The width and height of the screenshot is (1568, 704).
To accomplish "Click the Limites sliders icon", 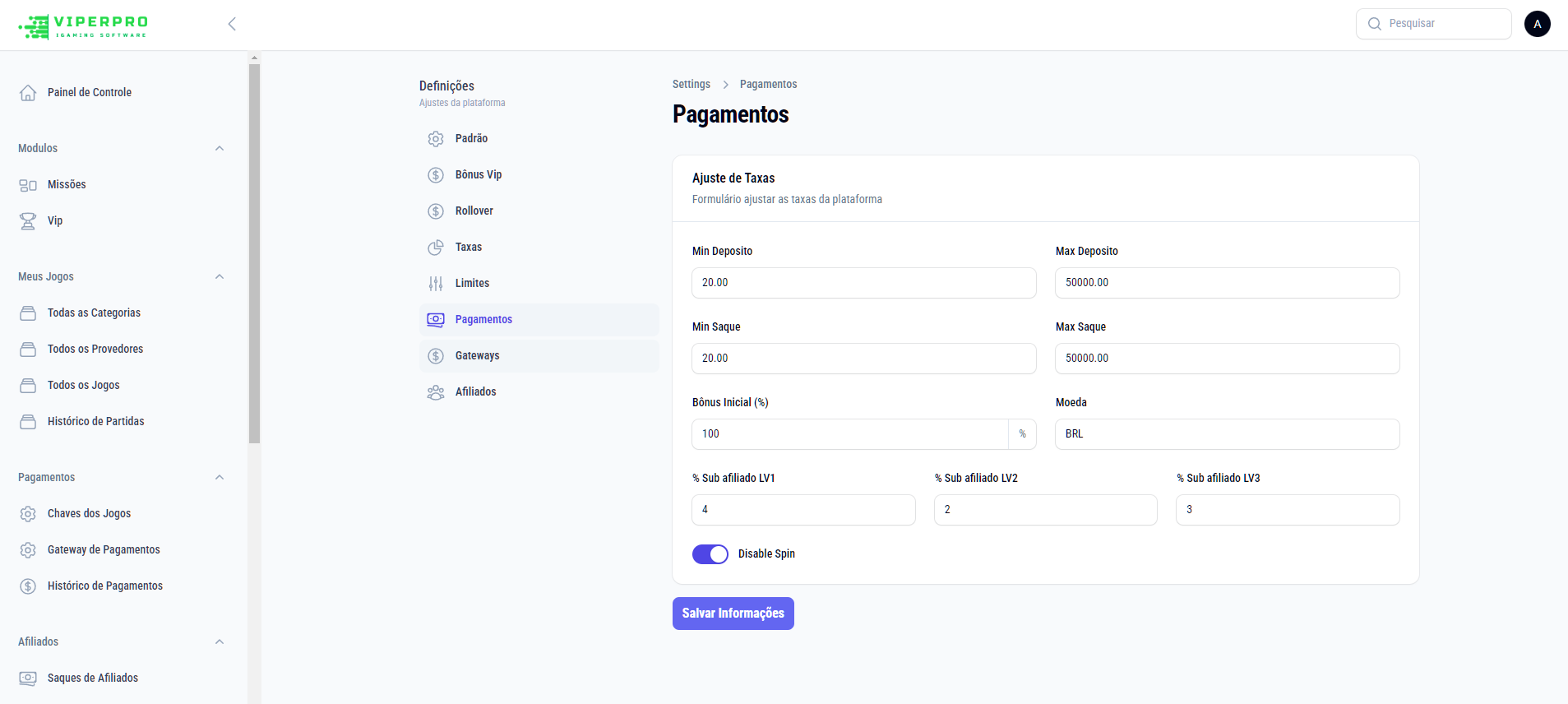I will pyautogui.click(x=436, y=284).
